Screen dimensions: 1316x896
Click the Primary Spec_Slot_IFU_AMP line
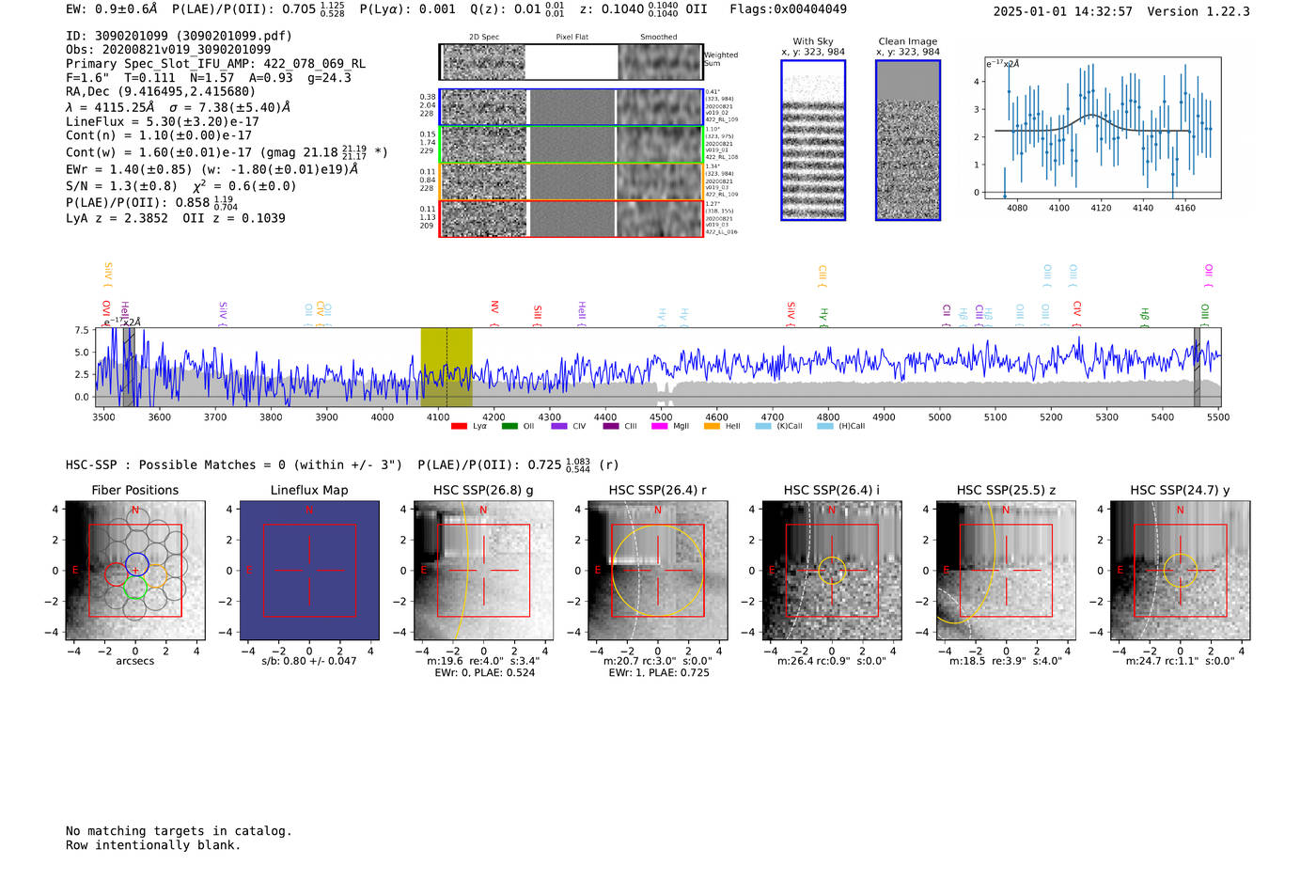[x=216, y=64]
